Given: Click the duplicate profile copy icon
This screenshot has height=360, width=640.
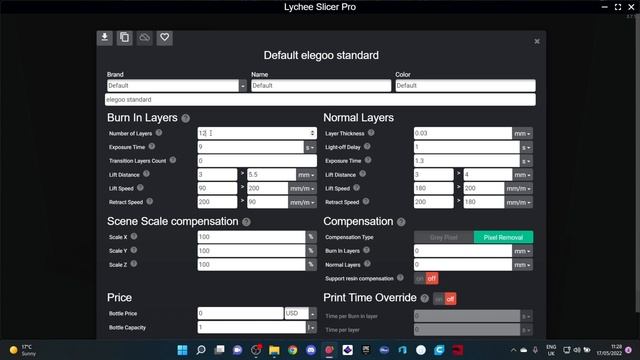Looking at the screenshot, I should (124, 38).
